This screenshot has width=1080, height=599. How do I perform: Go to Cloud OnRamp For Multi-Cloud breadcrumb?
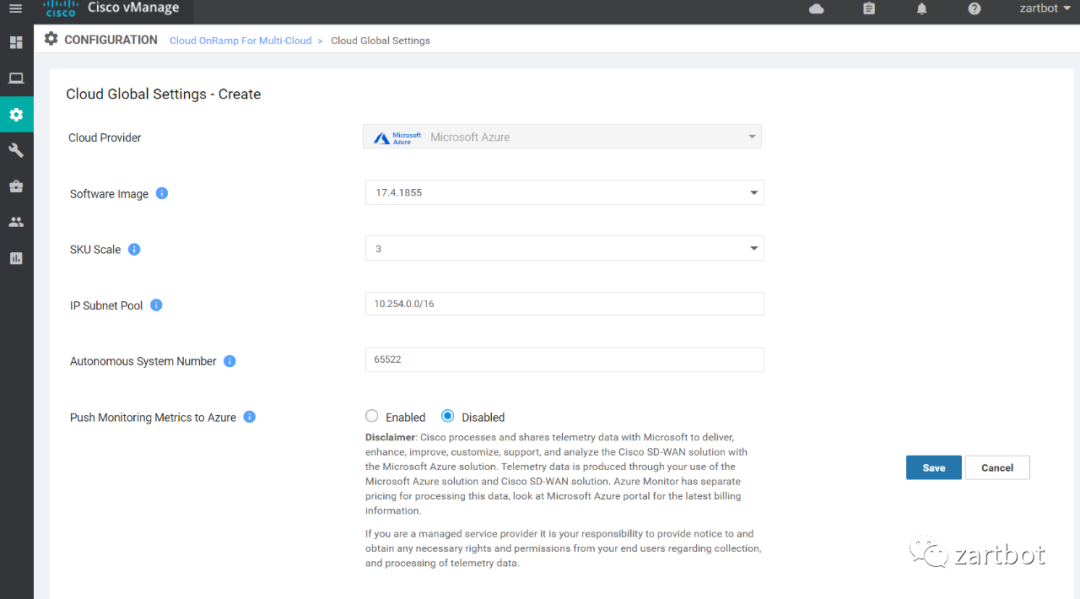tap(240, 41)
